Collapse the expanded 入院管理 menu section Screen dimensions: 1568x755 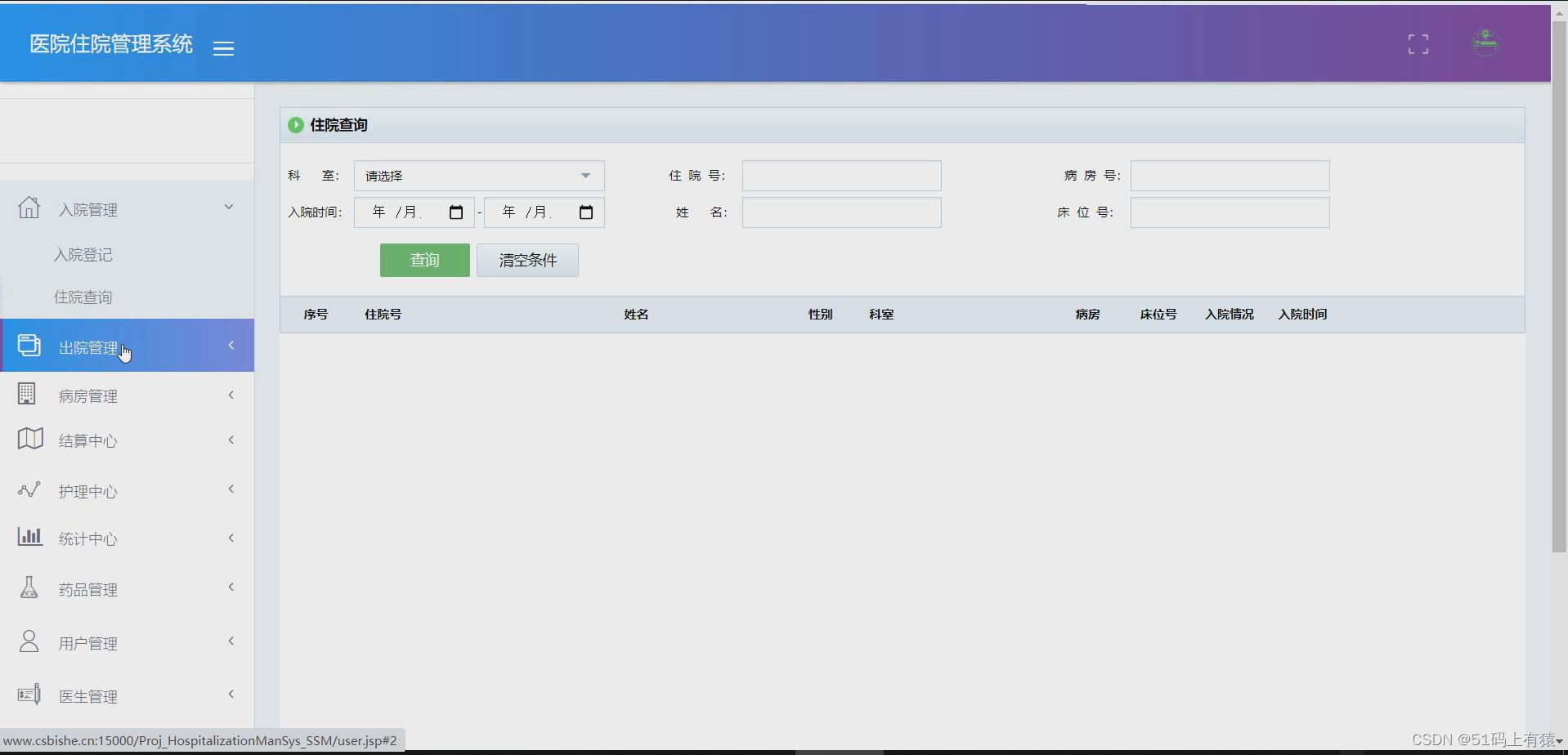pos(229,206)
